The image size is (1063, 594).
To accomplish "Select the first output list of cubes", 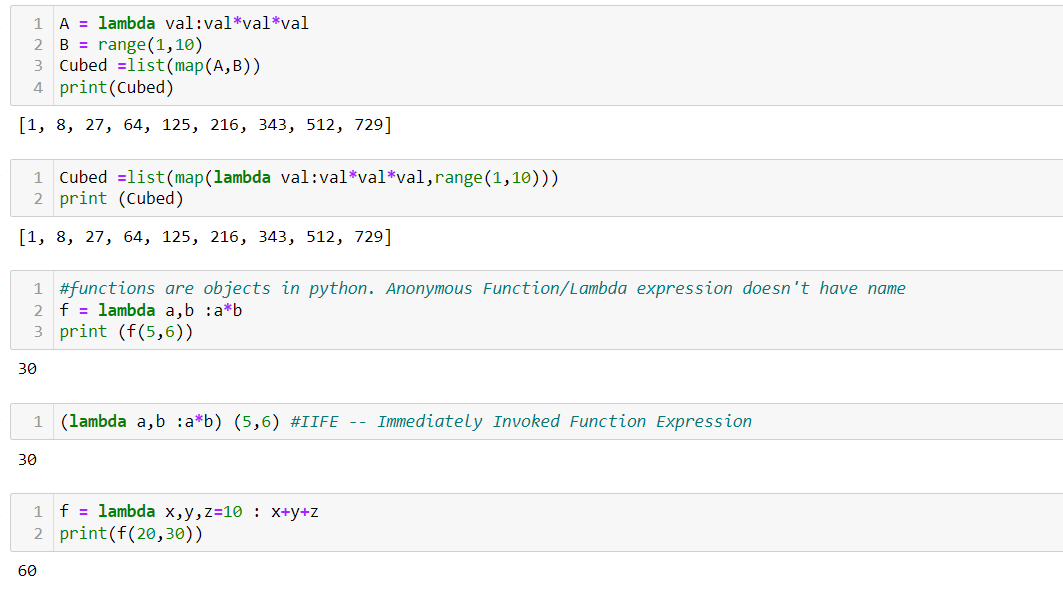I will [205, 125].
